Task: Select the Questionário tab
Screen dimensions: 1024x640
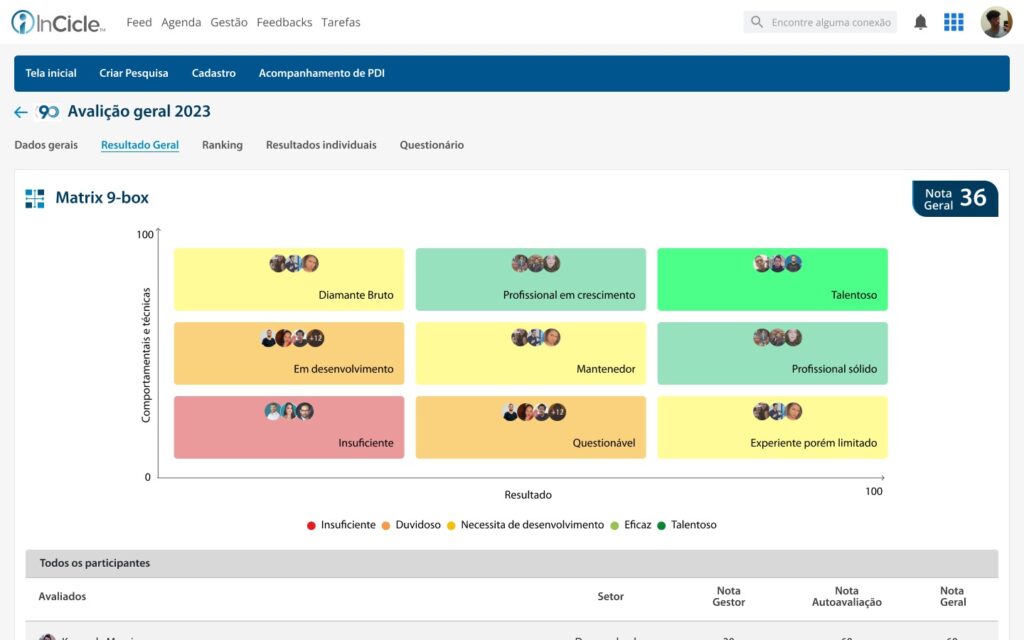Action: tap(432, 145)
